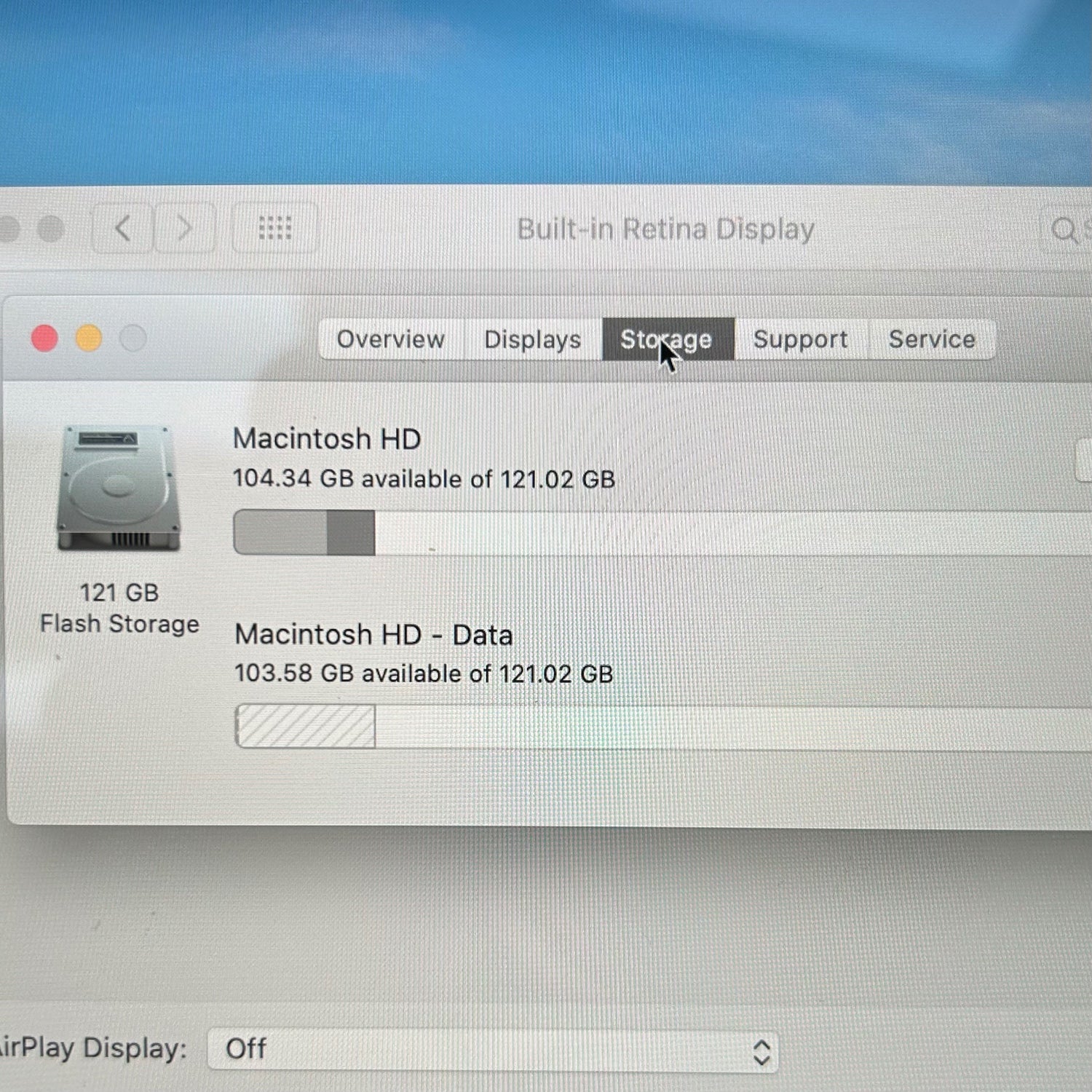The width and height of the screenshot is (1092, 1092).
Task: Open the Displays tab
Action: (x=532, y=339)
